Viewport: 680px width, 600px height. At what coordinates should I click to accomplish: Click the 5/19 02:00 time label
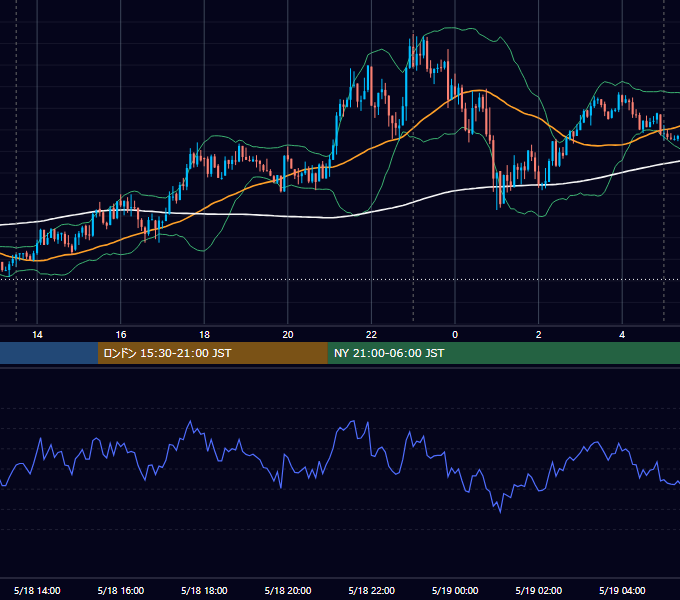[x=539, y=590]
